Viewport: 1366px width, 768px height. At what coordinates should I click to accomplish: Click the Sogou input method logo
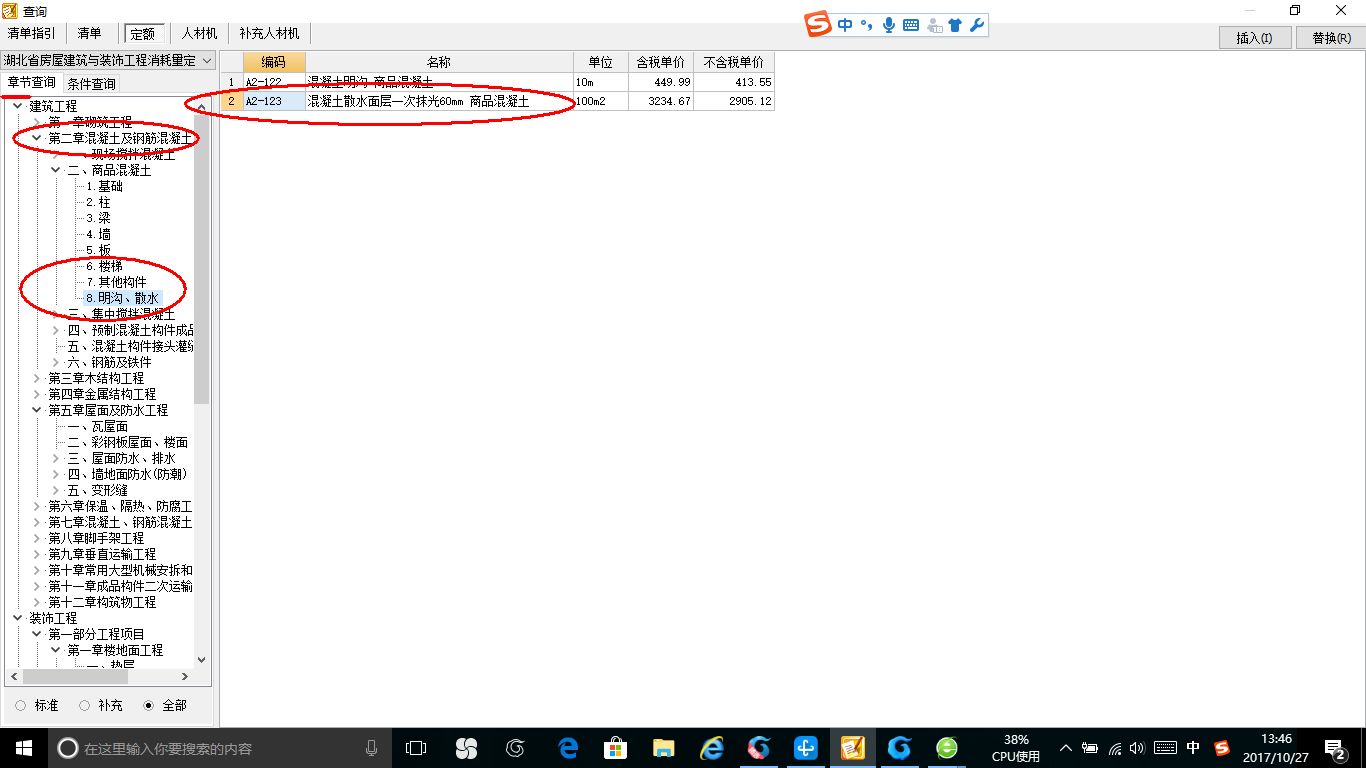(x=820, y=25)
